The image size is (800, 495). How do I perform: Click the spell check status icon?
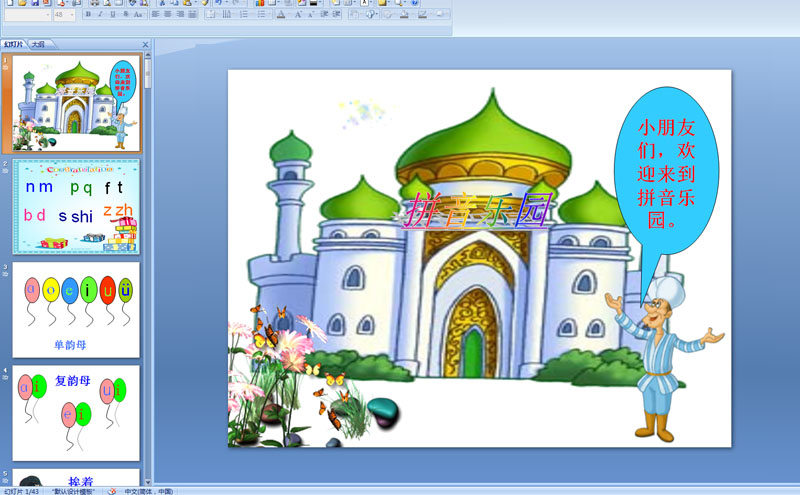pyautogui.click(x=111, y=491)
